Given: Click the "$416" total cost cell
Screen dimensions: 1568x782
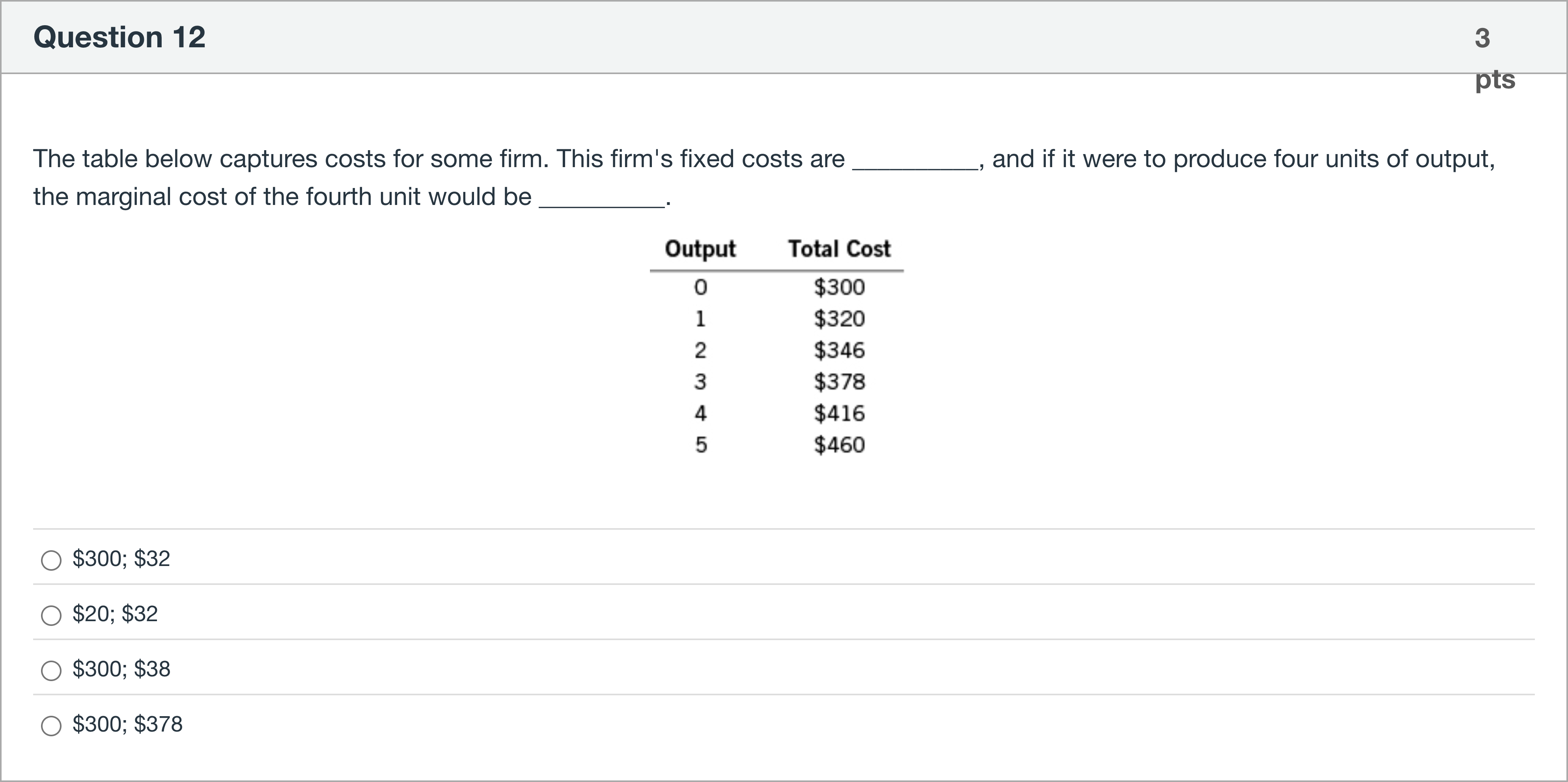Looking at the screenshot, I should tap(839, 414).
